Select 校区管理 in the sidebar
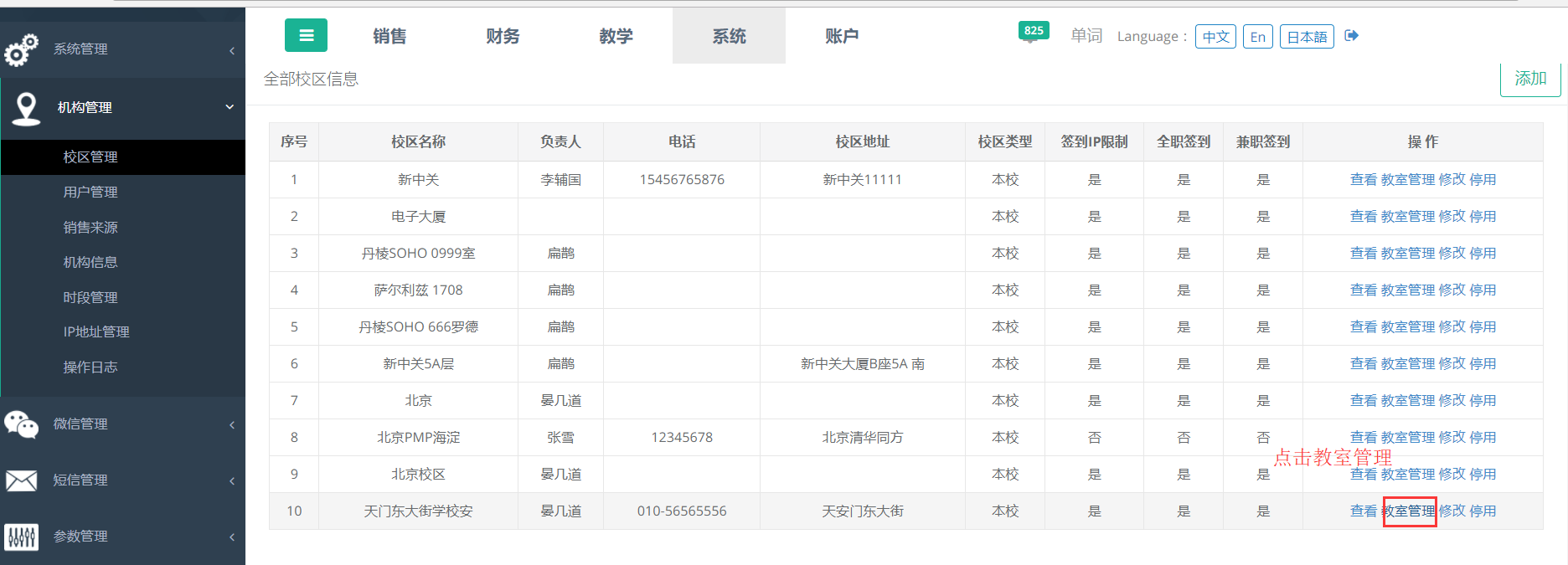 click(123, 157)
